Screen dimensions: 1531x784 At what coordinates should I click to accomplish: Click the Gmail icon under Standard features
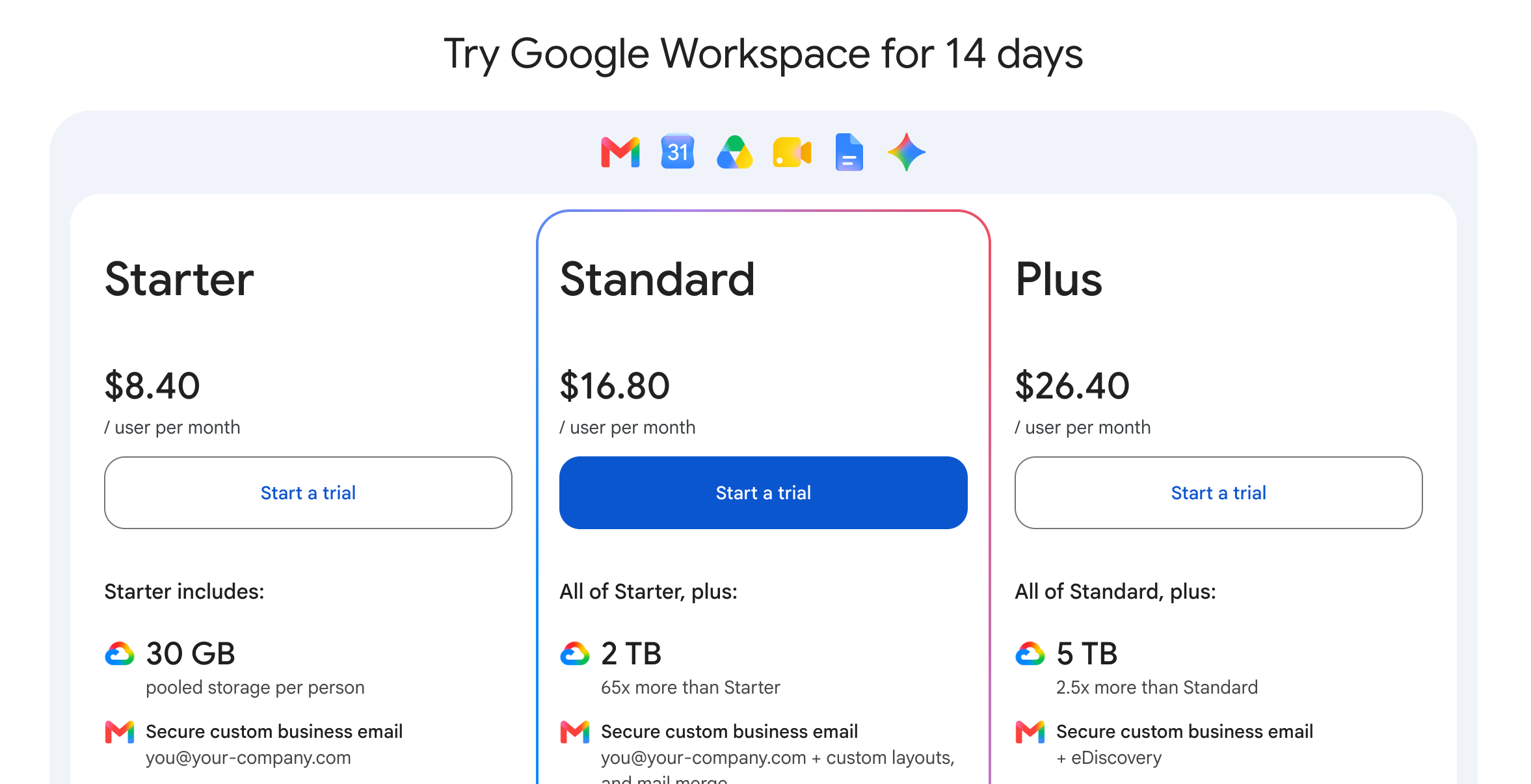[575, 732]
